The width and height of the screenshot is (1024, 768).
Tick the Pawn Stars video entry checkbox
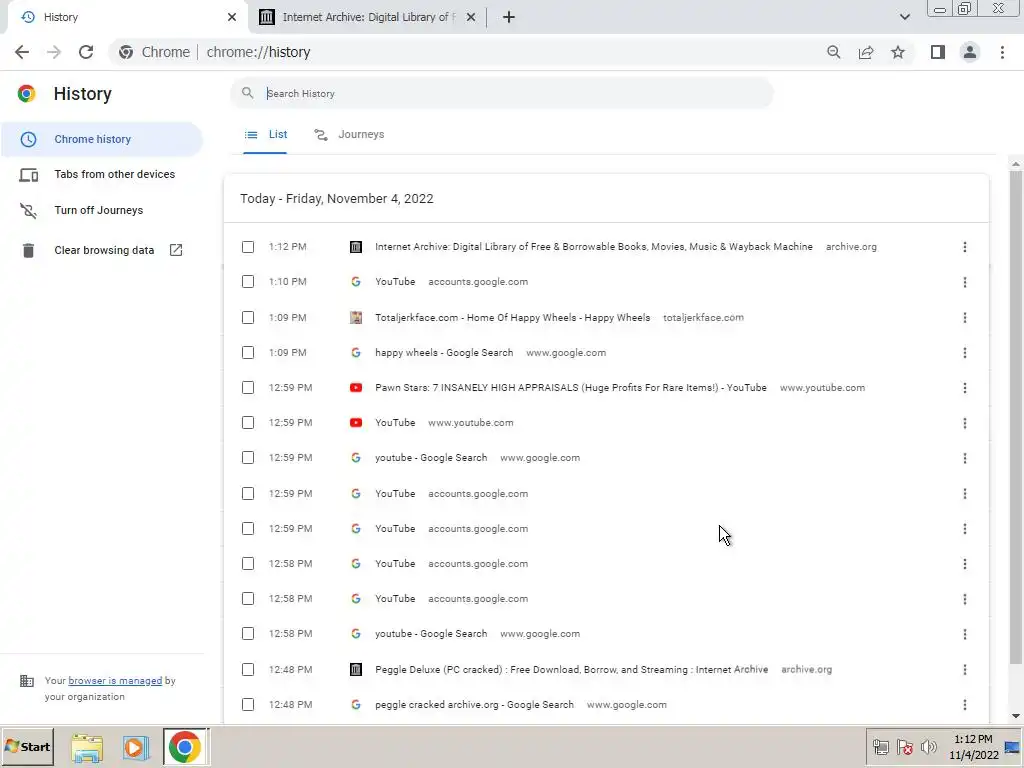248,387
